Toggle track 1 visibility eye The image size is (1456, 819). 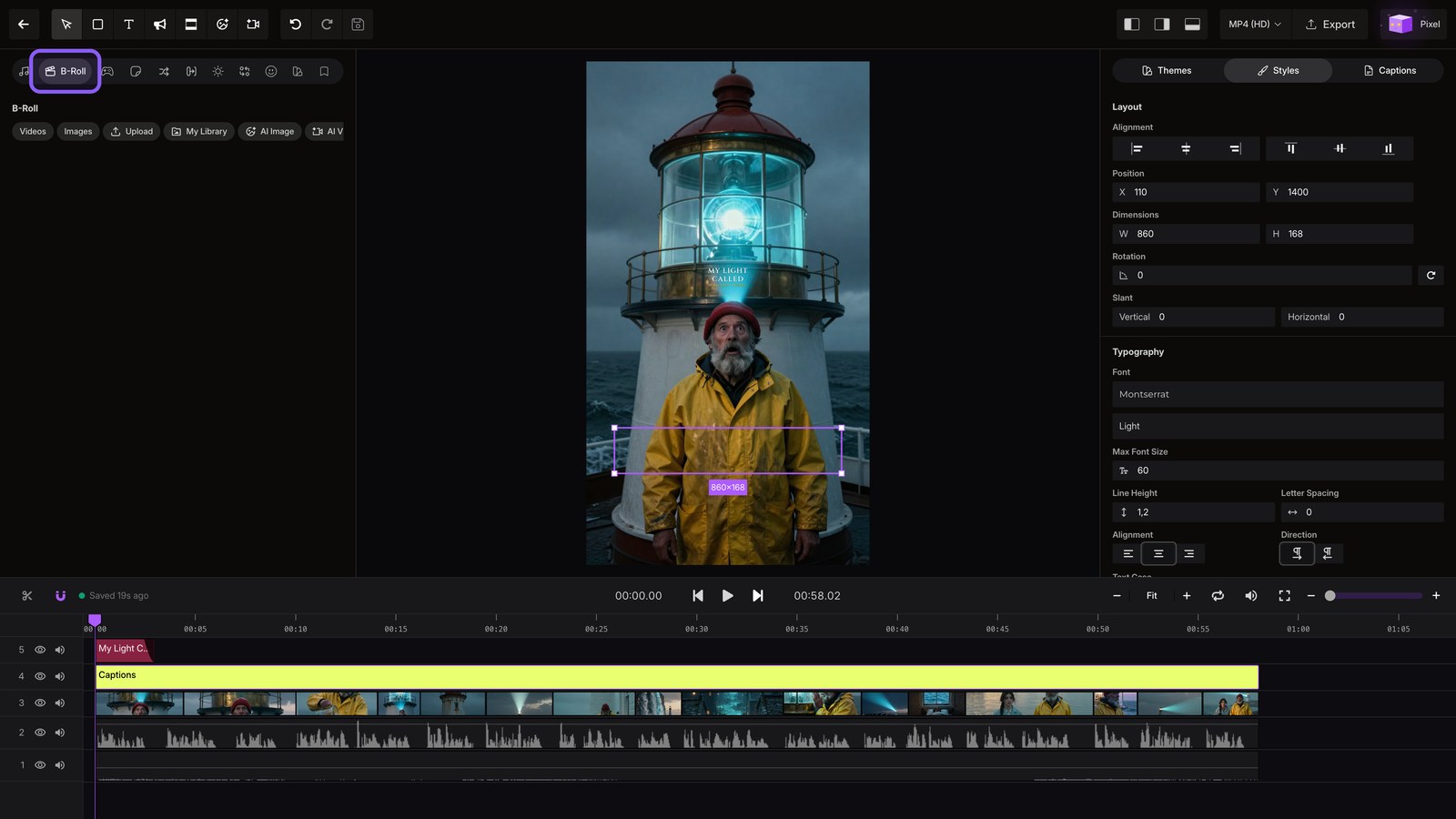point(40,765)
